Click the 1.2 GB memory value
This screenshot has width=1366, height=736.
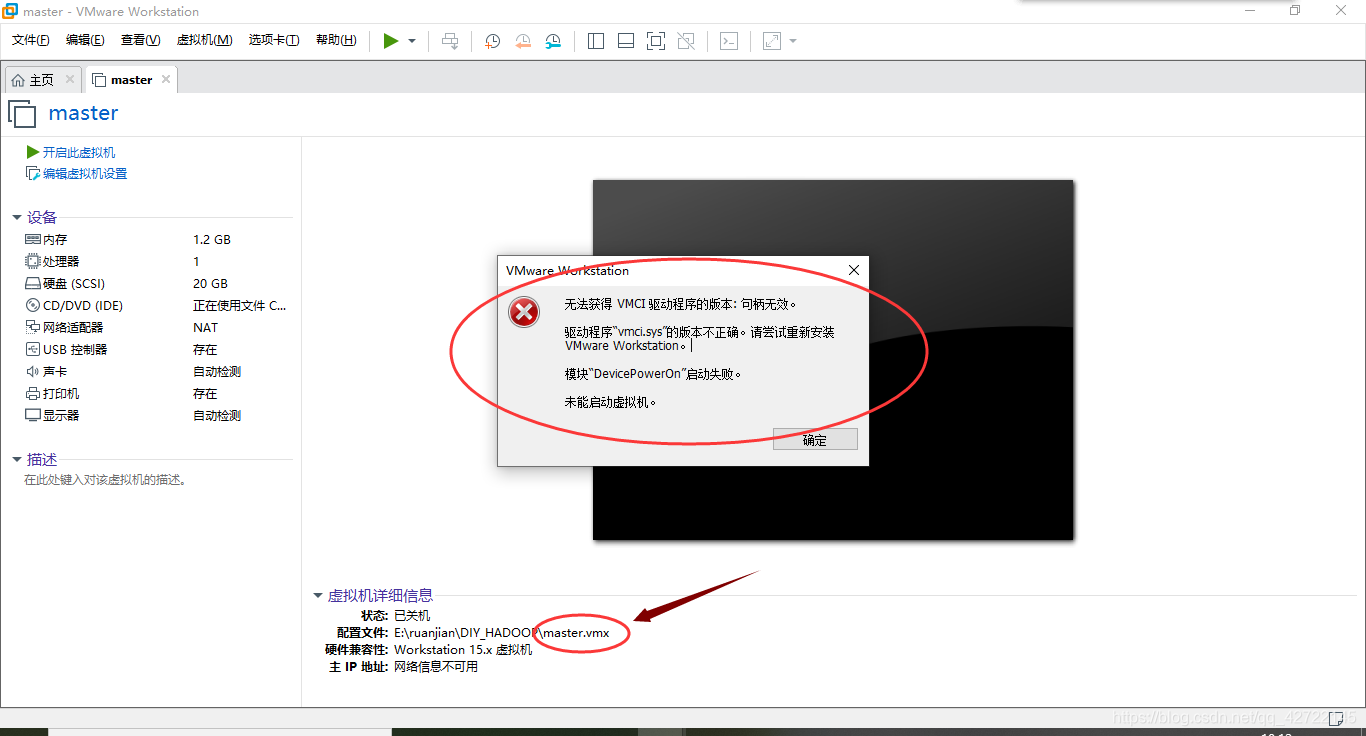tap(212, 240)
